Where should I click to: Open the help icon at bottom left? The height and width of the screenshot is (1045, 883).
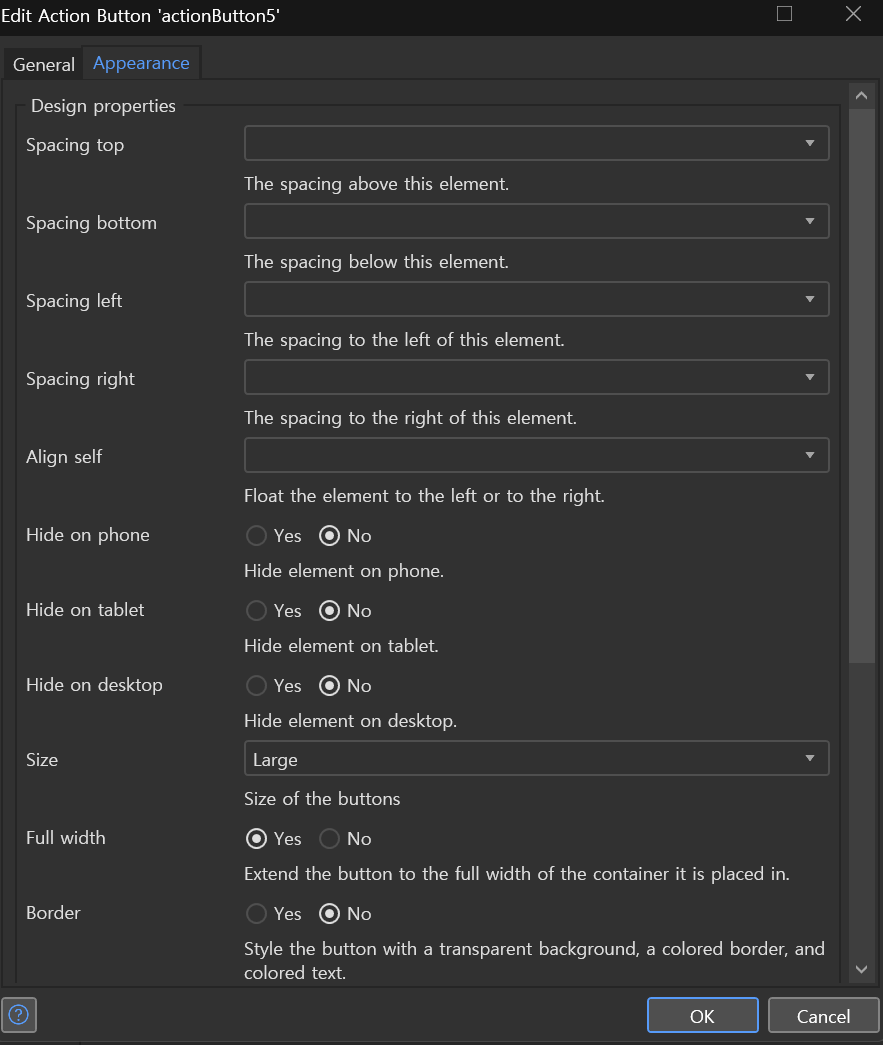19,1015
